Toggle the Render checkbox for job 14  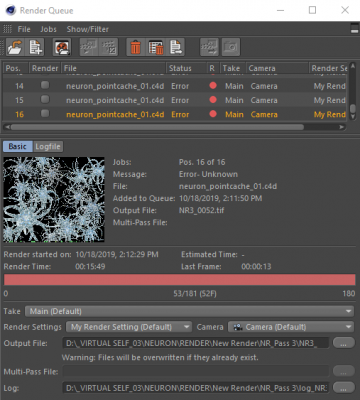[x=45, y=85]
